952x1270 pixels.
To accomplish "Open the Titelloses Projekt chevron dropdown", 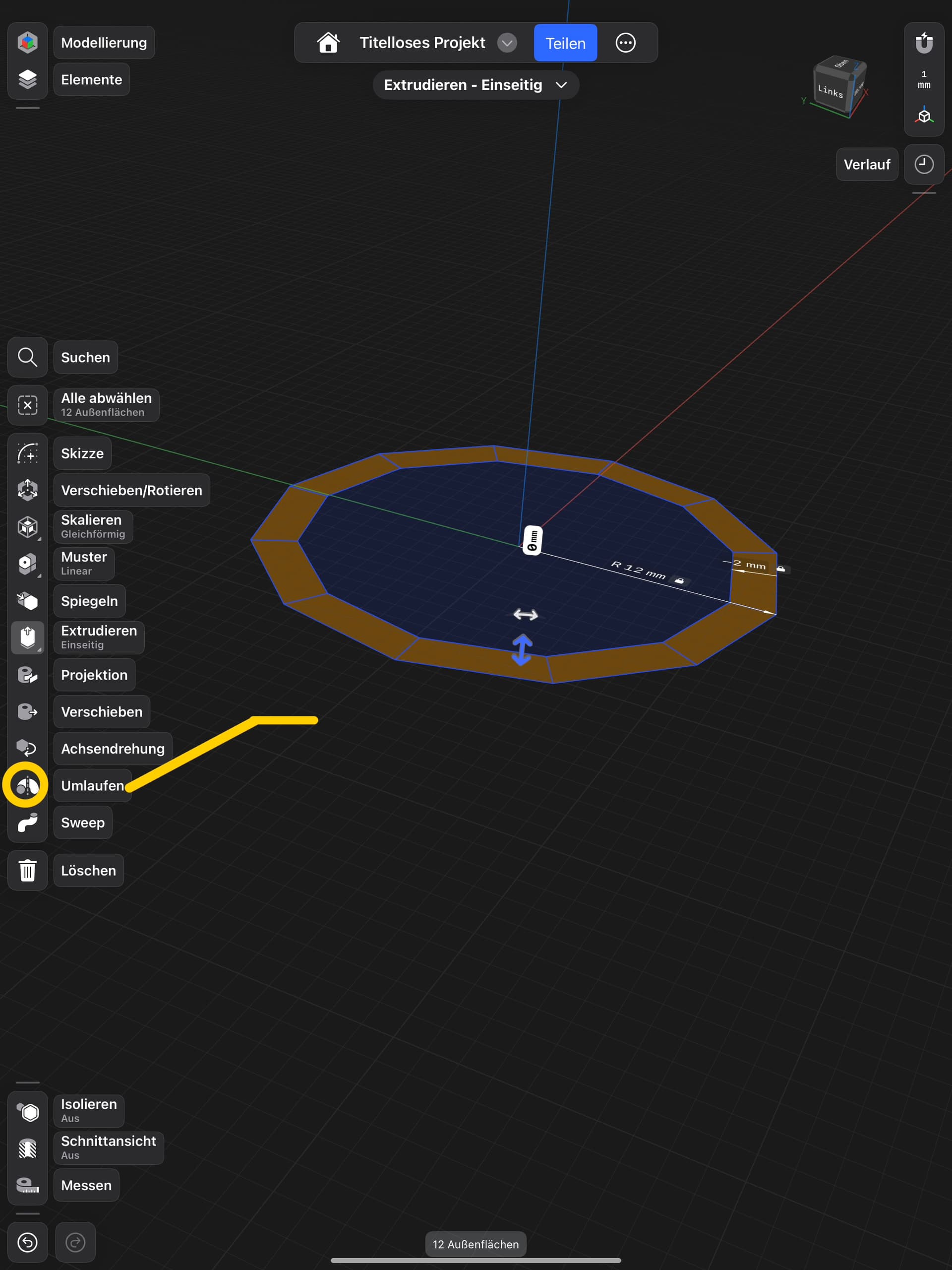I will [x=507, y=43].
